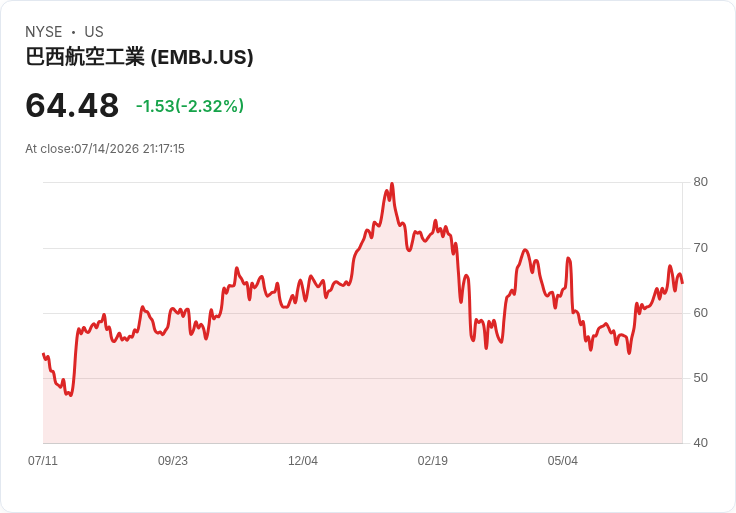736x513 pixels.
Task: Click the At close timestamp text
Action: [x=105, y=149]
